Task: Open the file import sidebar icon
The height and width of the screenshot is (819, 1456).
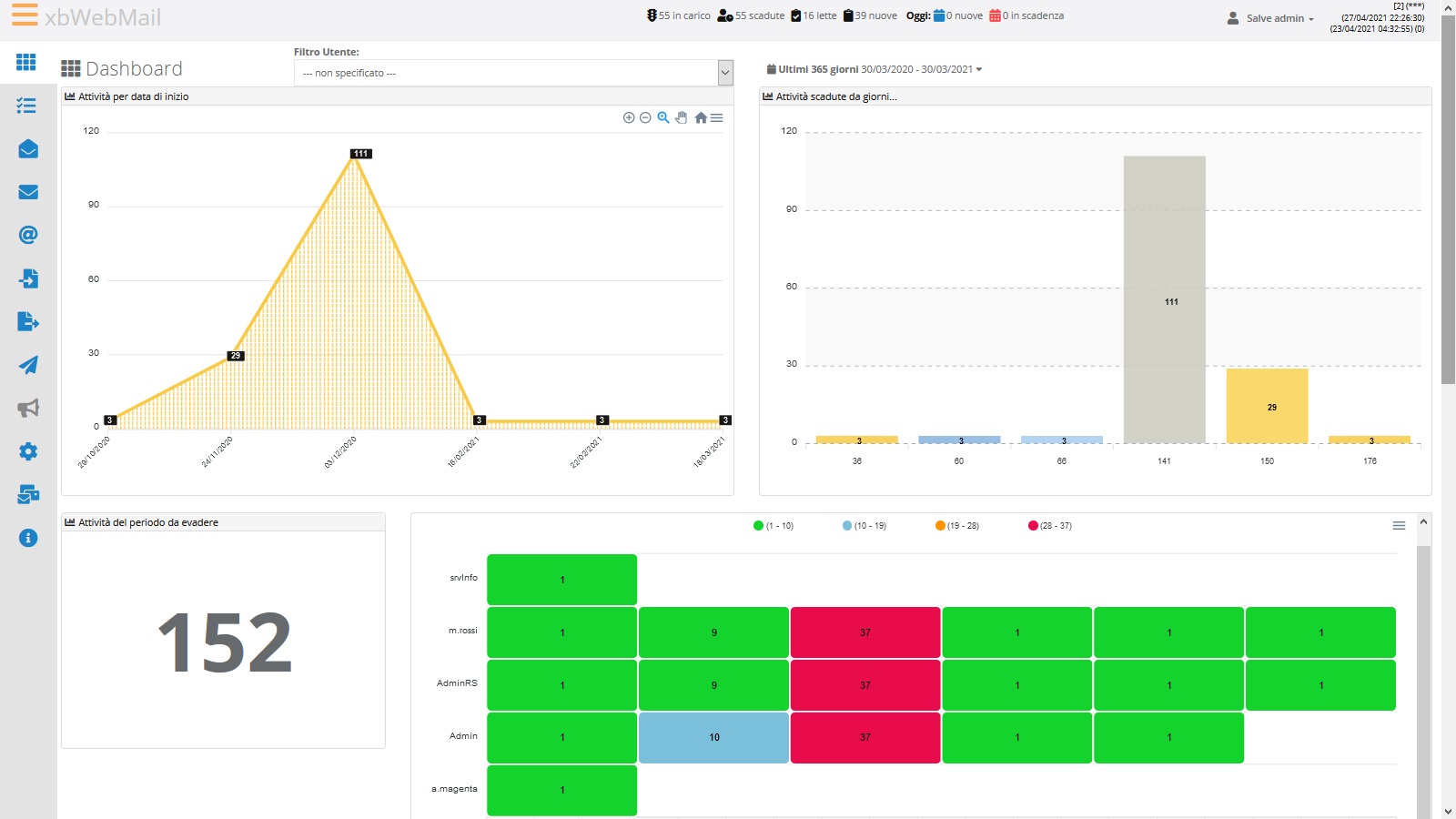Action: (x=28, y=278)
